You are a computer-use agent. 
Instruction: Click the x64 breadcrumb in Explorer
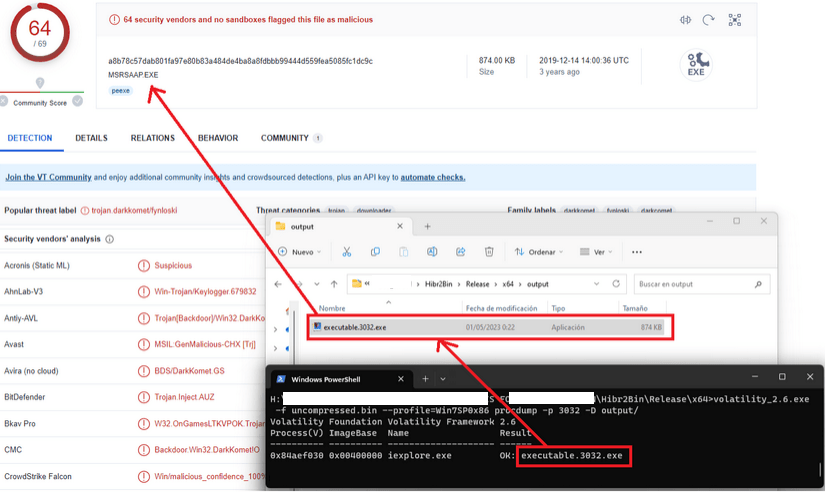pos(508,284)
